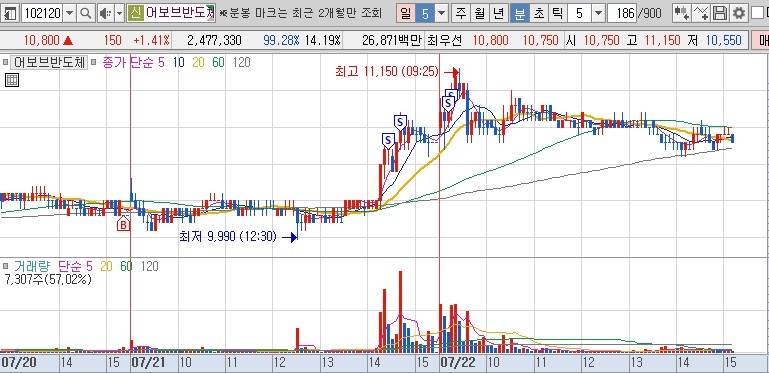Viewport: 769px width, 373px height.
Task: Select 분 minute chart period
Action: pyautogui.click(x=519, y=13)
